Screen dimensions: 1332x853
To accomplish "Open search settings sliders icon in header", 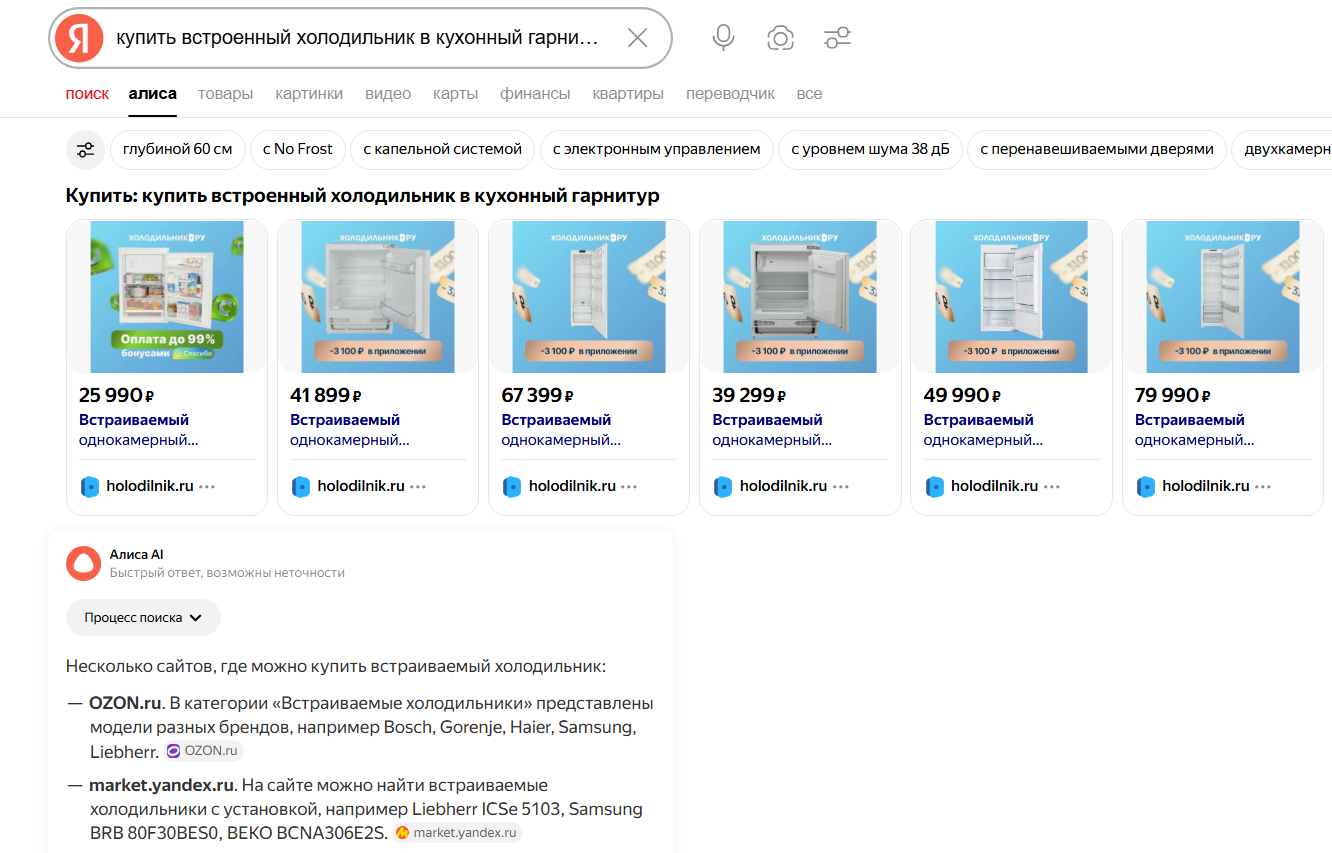I will point(837,38).
